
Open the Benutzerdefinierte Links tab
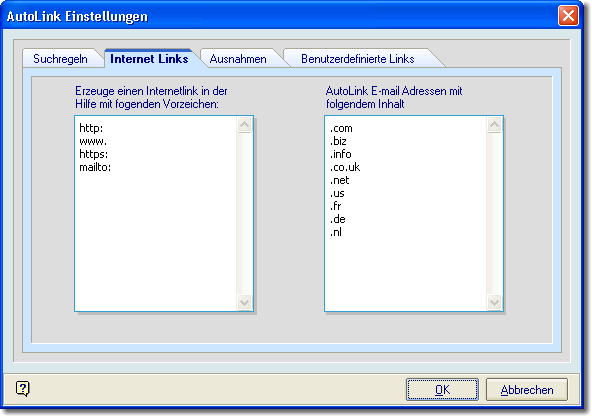358,59
